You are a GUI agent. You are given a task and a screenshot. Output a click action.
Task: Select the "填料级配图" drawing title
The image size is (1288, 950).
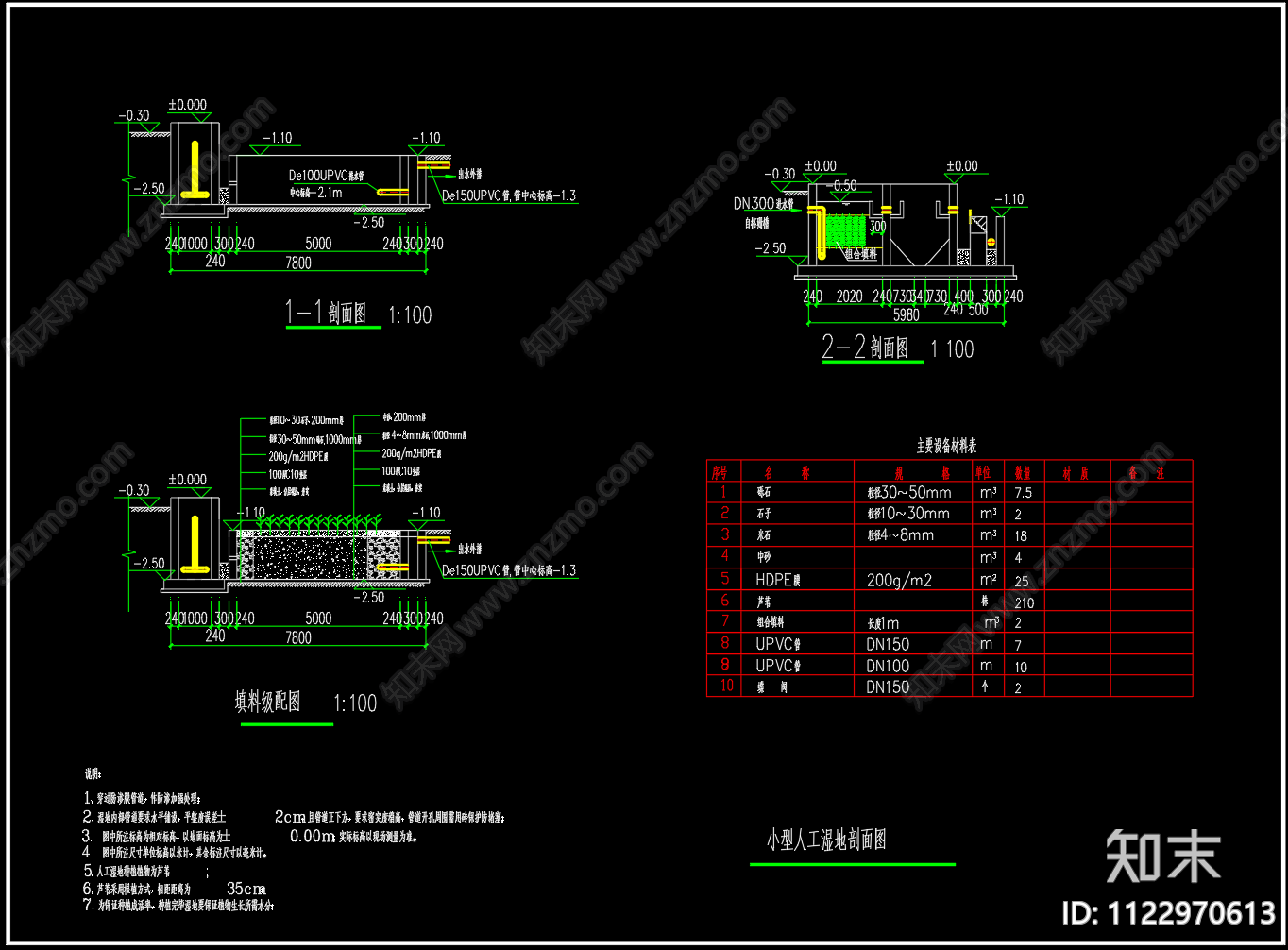tap(268, 702)
